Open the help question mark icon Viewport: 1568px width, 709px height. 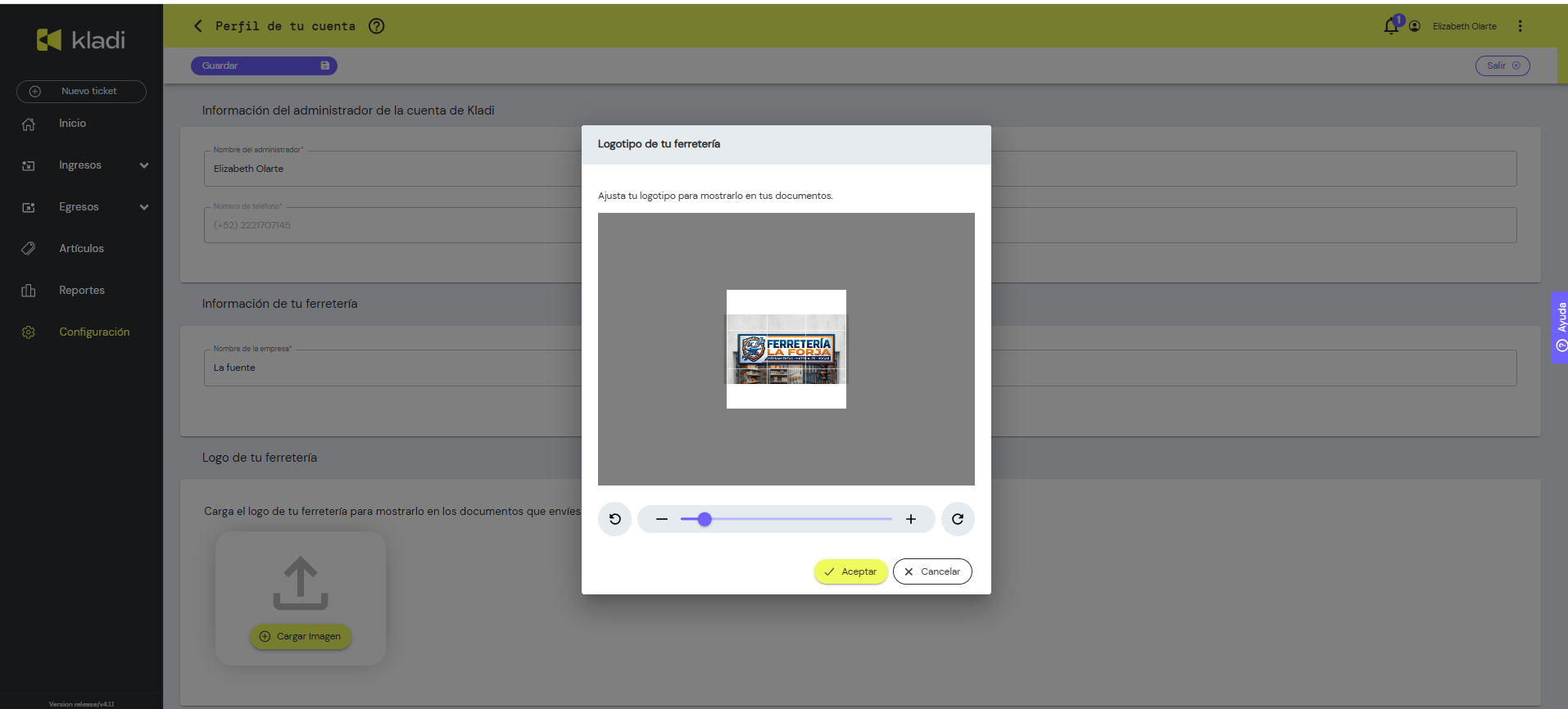377,26
